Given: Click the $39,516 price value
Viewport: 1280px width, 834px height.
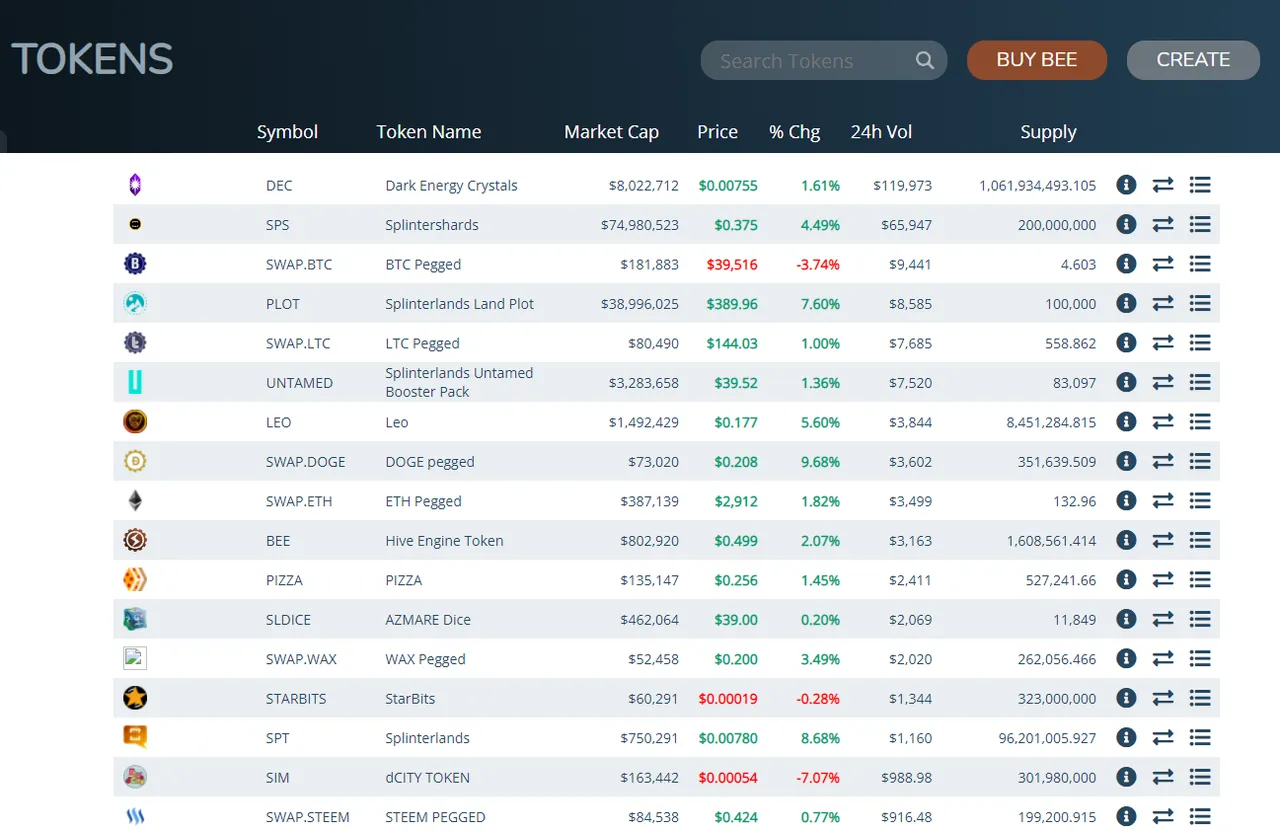Looking at the screenshot, I should tap(732, 265).
